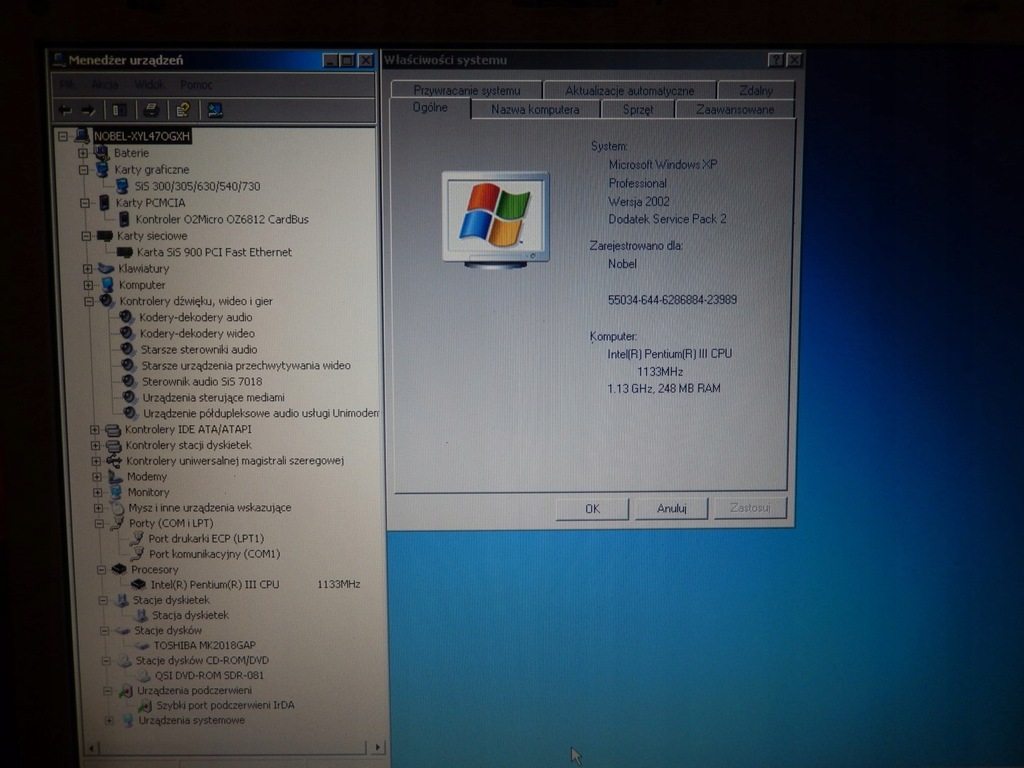The image size is (1024, 768).
Task: Select the Modemy category icon
Action: click(x=115, y=477)
